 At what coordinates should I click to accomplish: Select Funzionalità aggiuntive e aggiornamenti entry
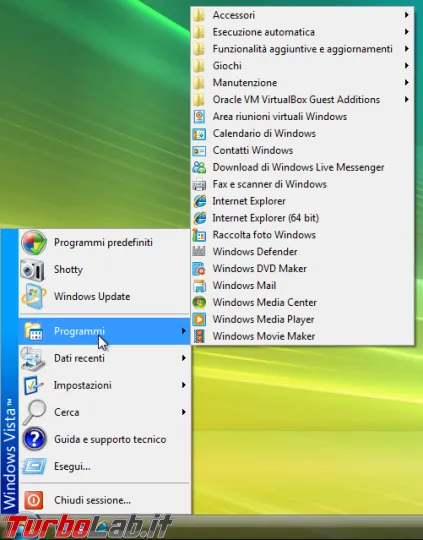(x=302, y=49)
